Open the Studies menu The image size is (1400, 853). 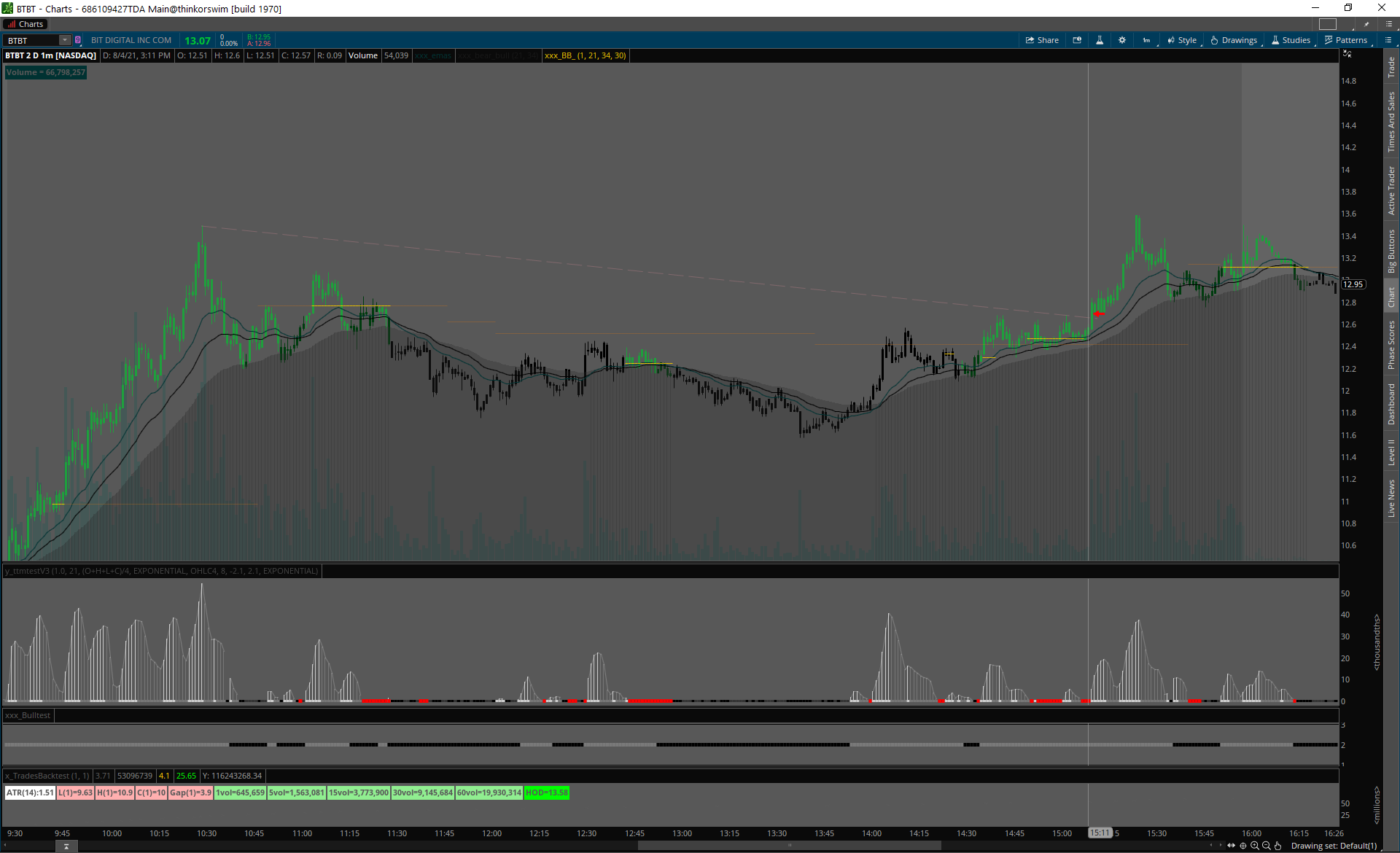[1291, 40]
